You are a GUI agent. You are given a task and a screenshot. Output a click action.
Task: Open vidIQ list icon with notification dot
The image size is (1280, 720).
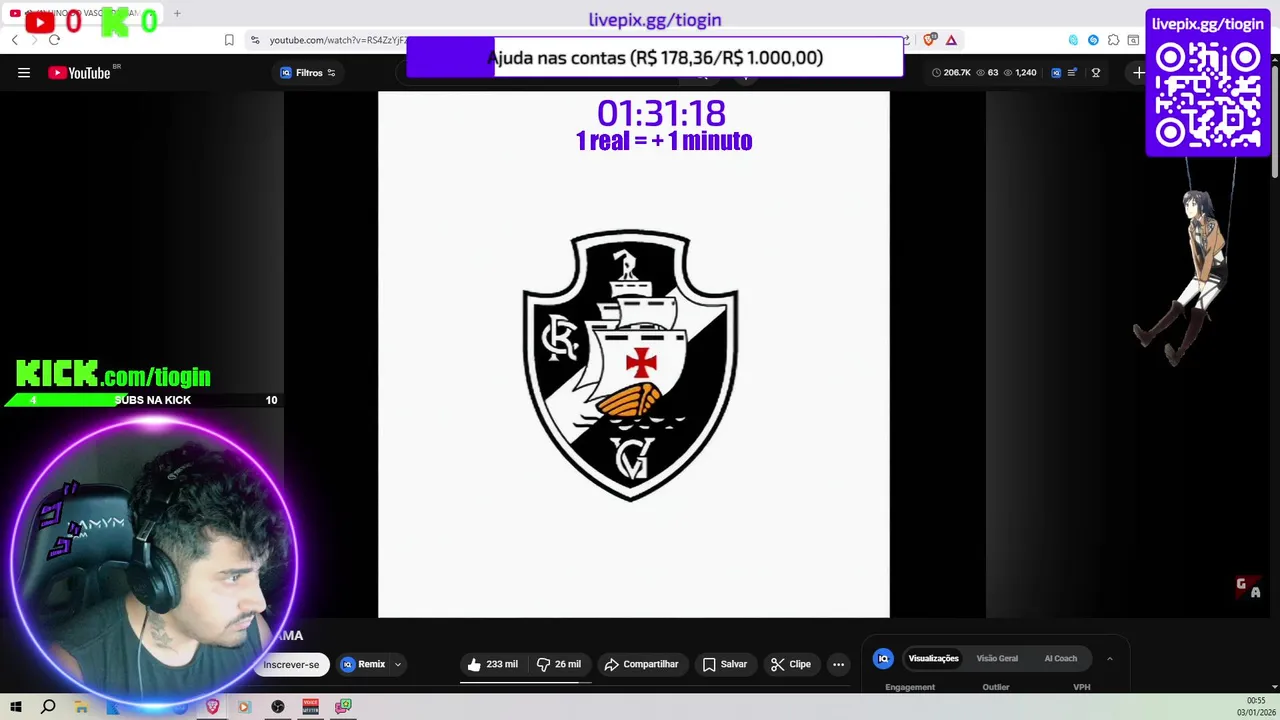point(1072,73)
